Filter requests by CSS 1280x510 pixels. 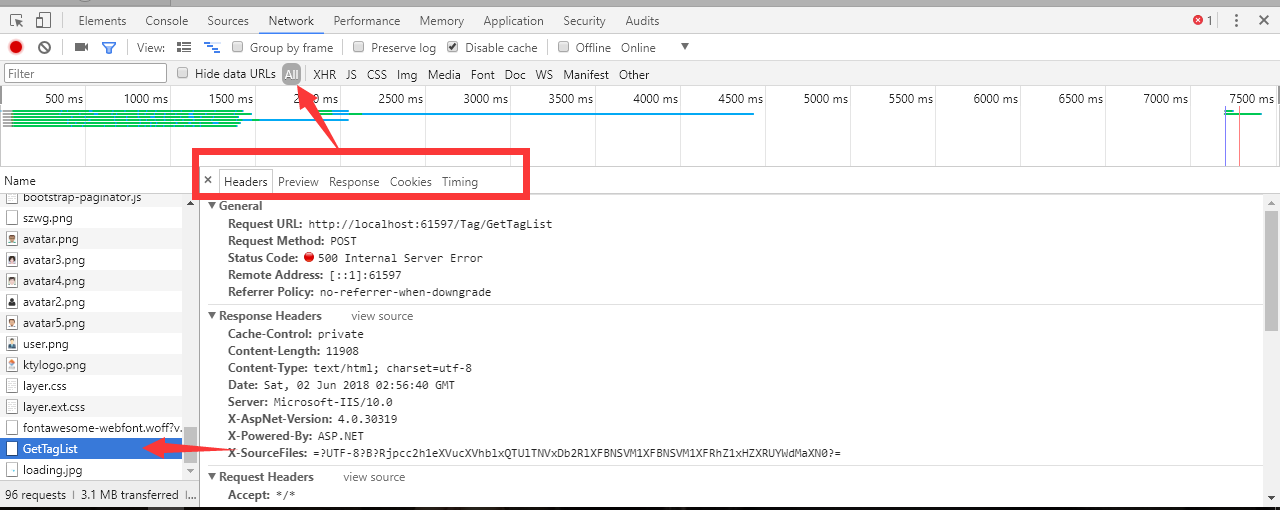coord(376,74)
